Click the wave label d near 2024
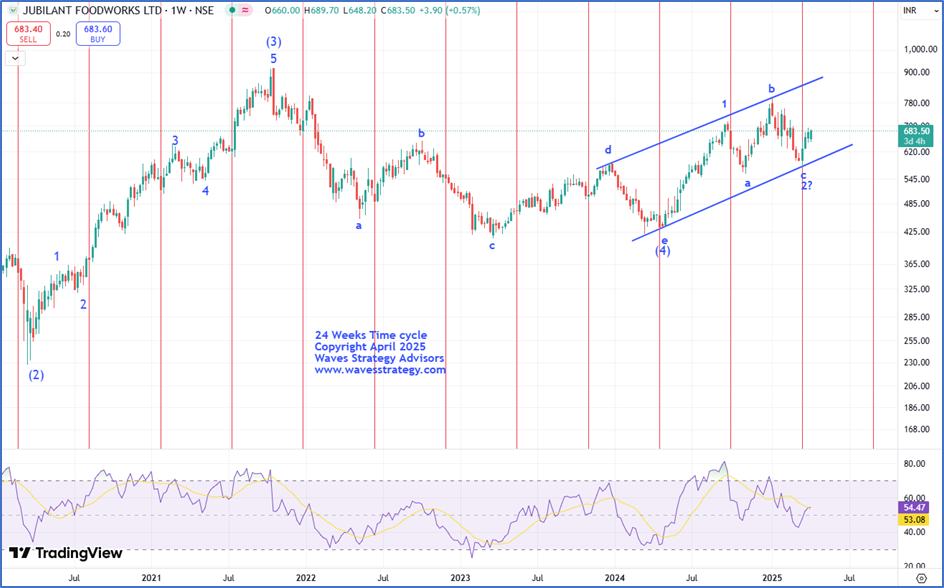Screen dimensions: 944x588 pos(609,150)
